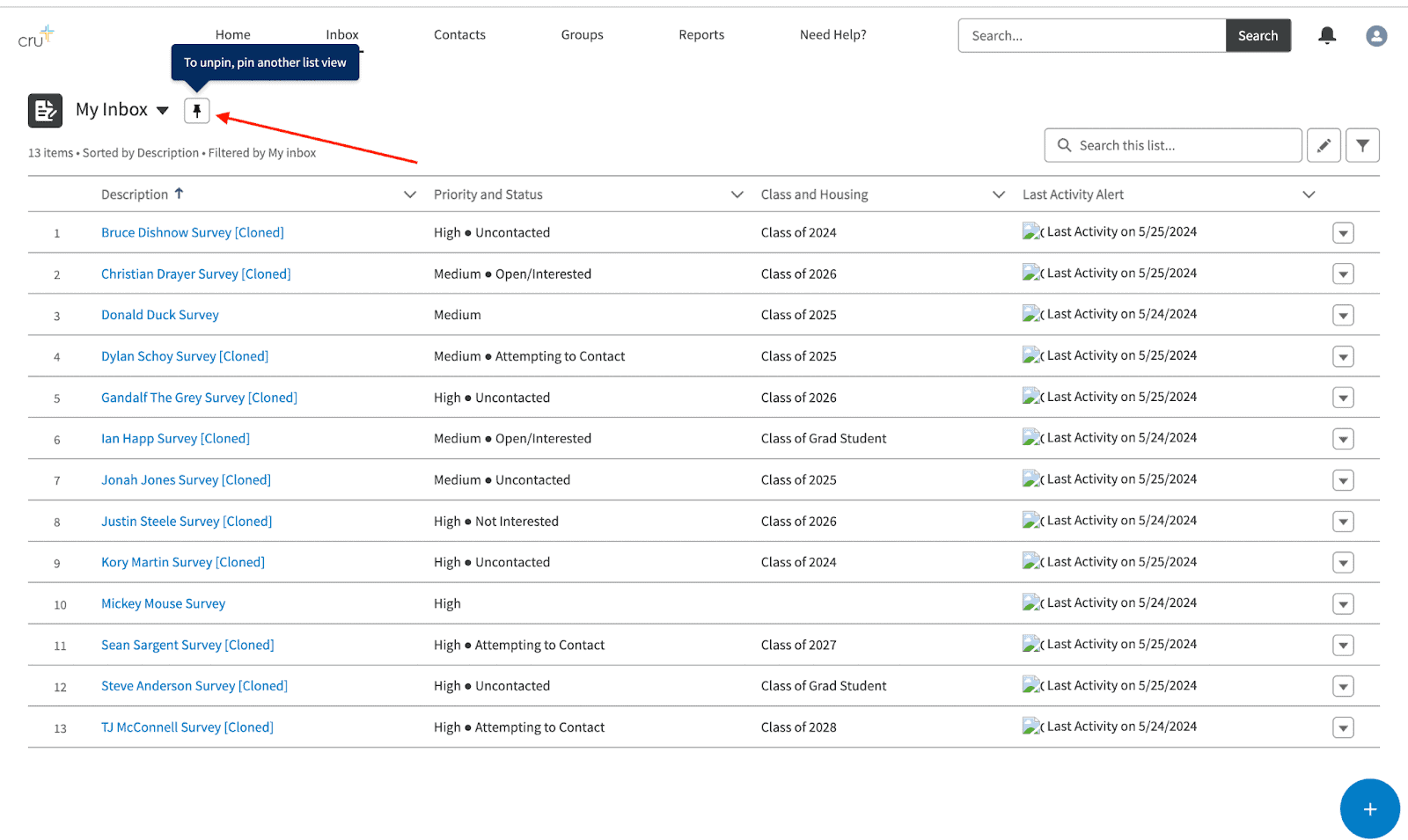Image resolution: width=1408 pixels, height=840 pixels.
Task: Click the blue plus floating button
Action: pyautogui.click(x=1369, y=809)
